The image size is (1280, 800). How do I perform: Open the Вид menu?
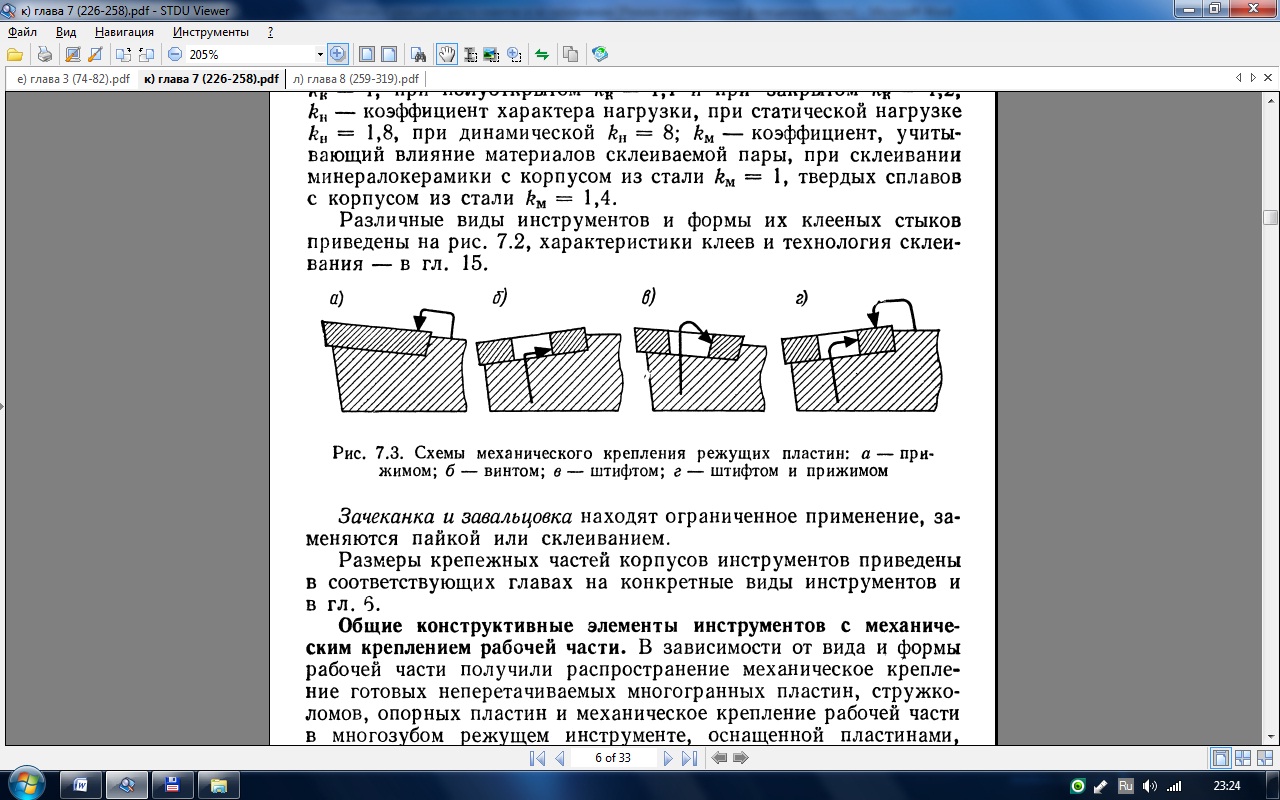coord(66,32)
